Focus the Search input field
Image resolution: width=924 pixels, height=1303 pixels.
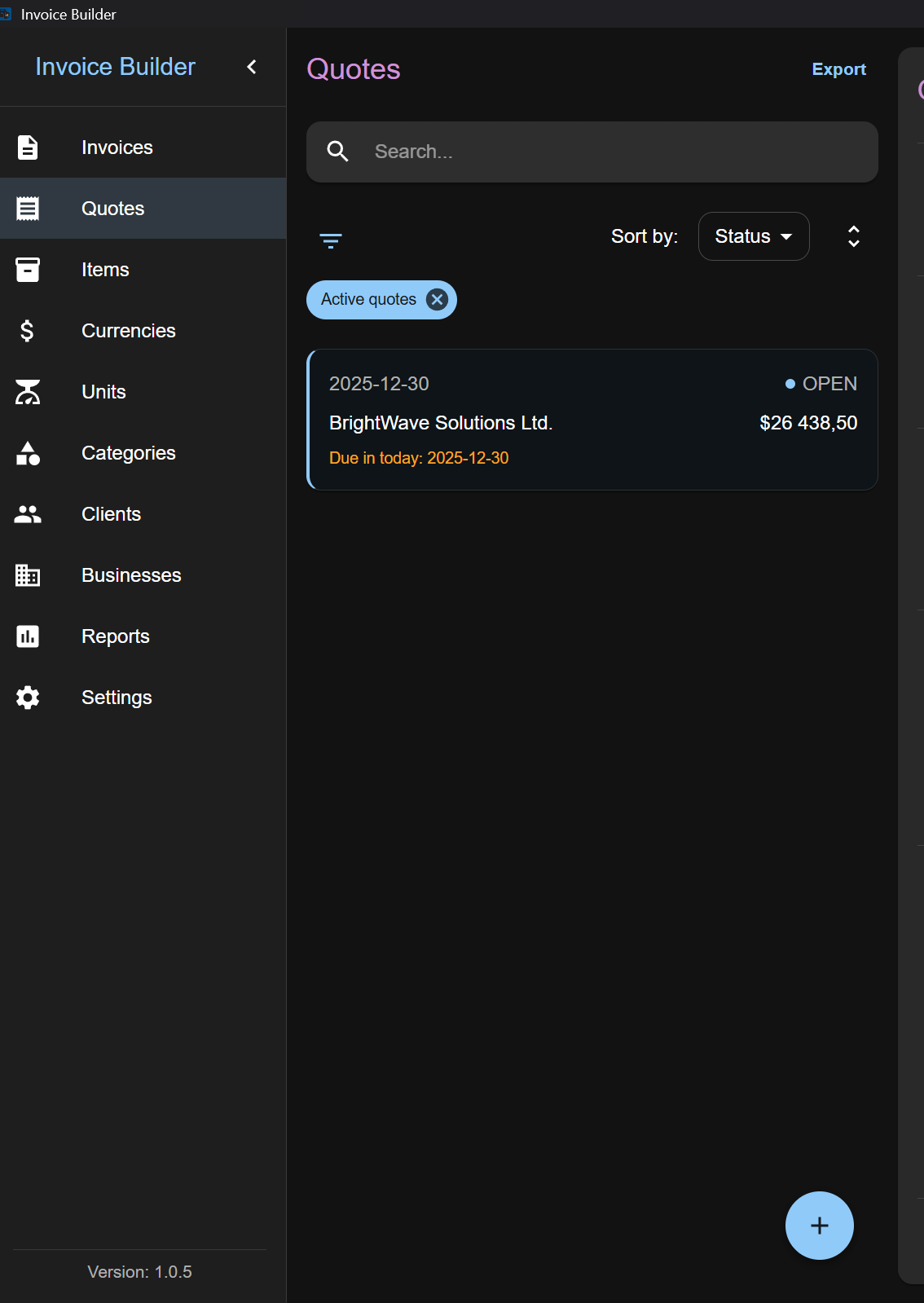[x=592, y=152]
